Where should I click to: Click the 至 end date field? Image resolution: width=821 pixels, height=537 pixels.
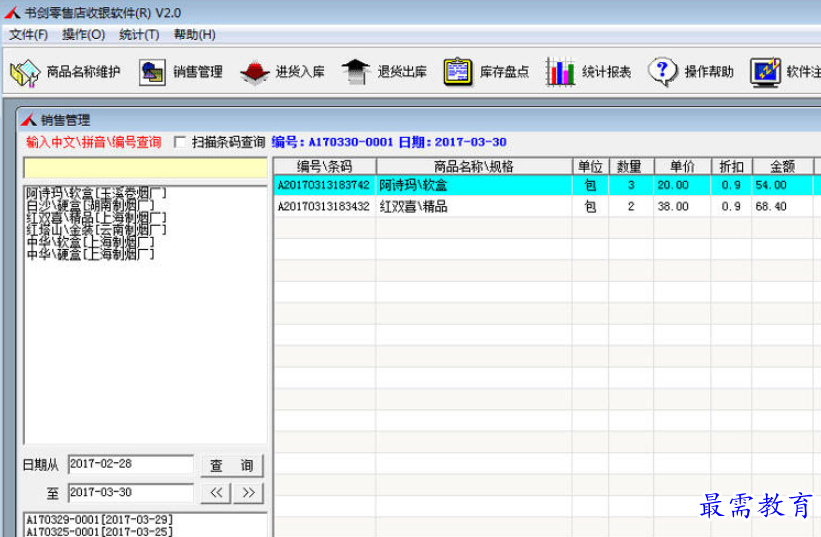click(x=131, y=493)
